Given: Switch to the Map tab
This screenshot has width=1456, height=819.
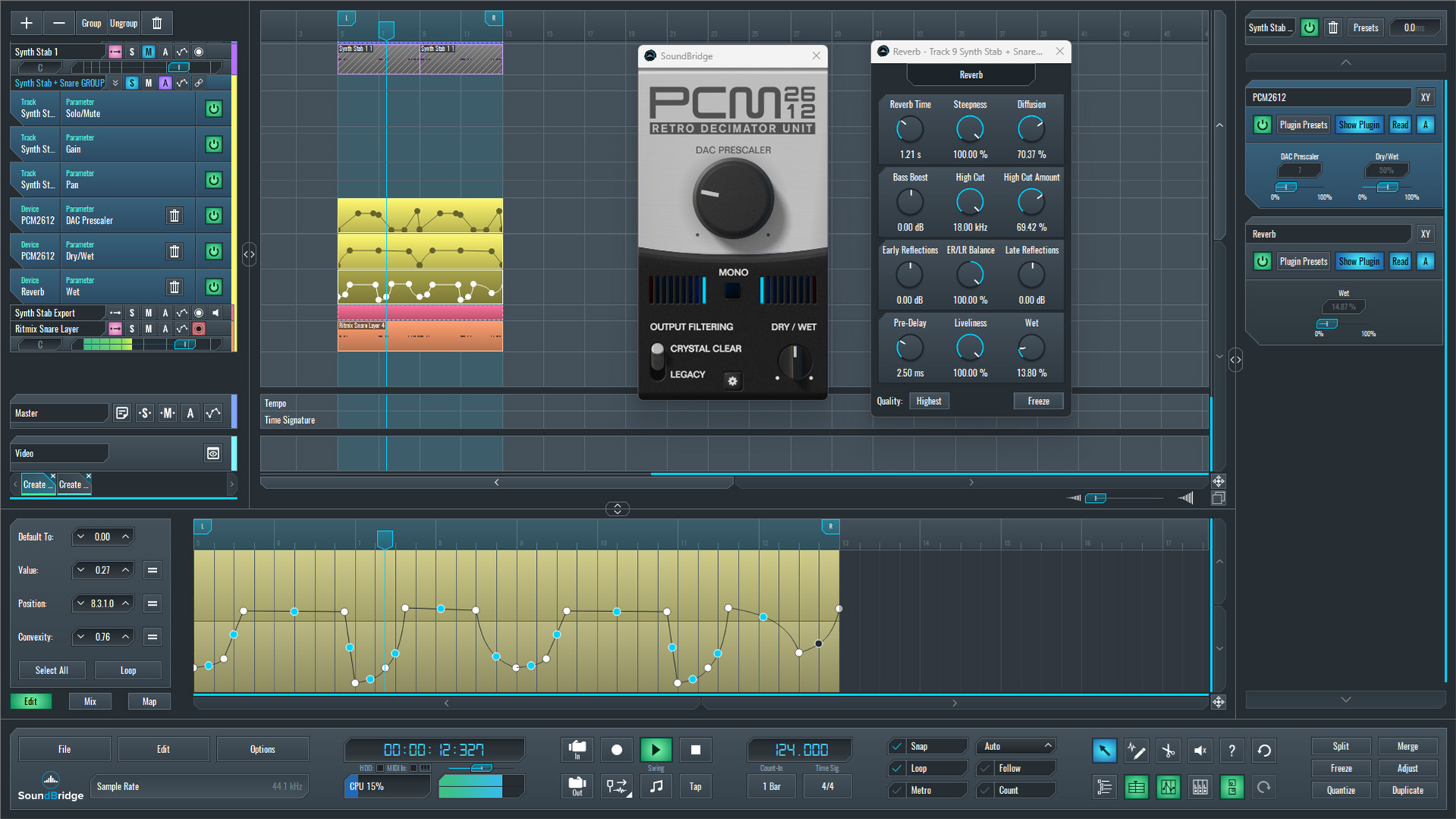Looking at the screenshot, I should (149, 701).
